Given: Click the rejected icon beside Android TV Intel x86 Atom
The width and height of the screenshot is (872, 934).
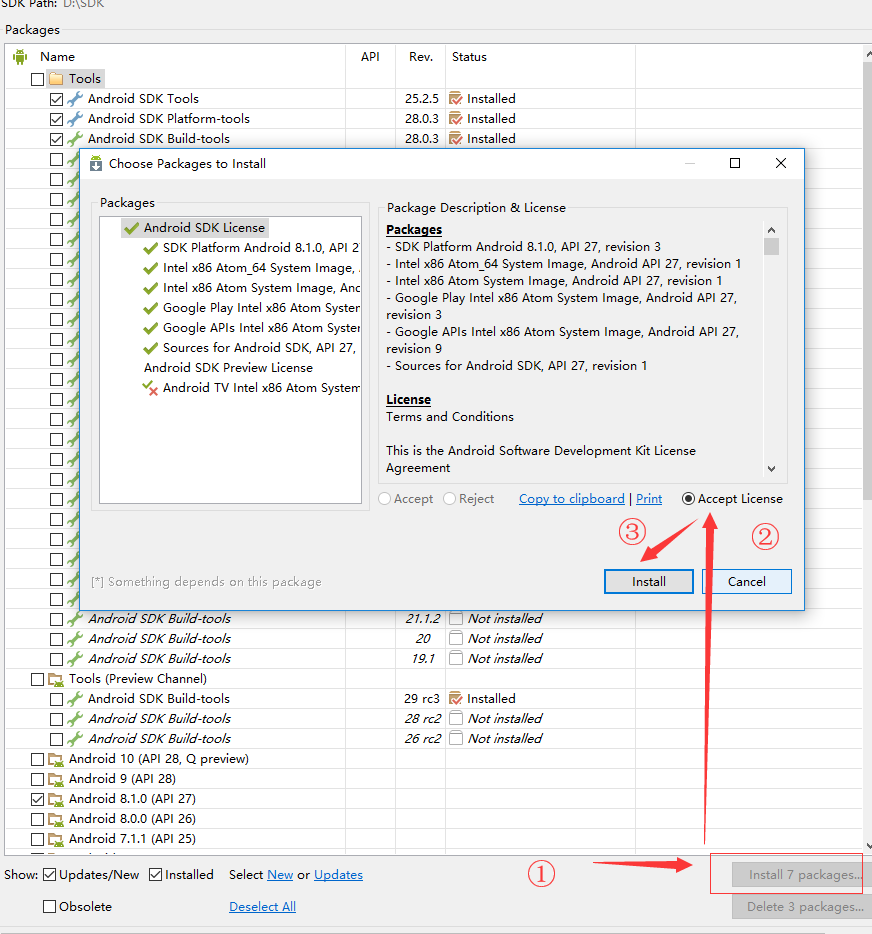Looking at the screenshot, I should pos(151,388).
